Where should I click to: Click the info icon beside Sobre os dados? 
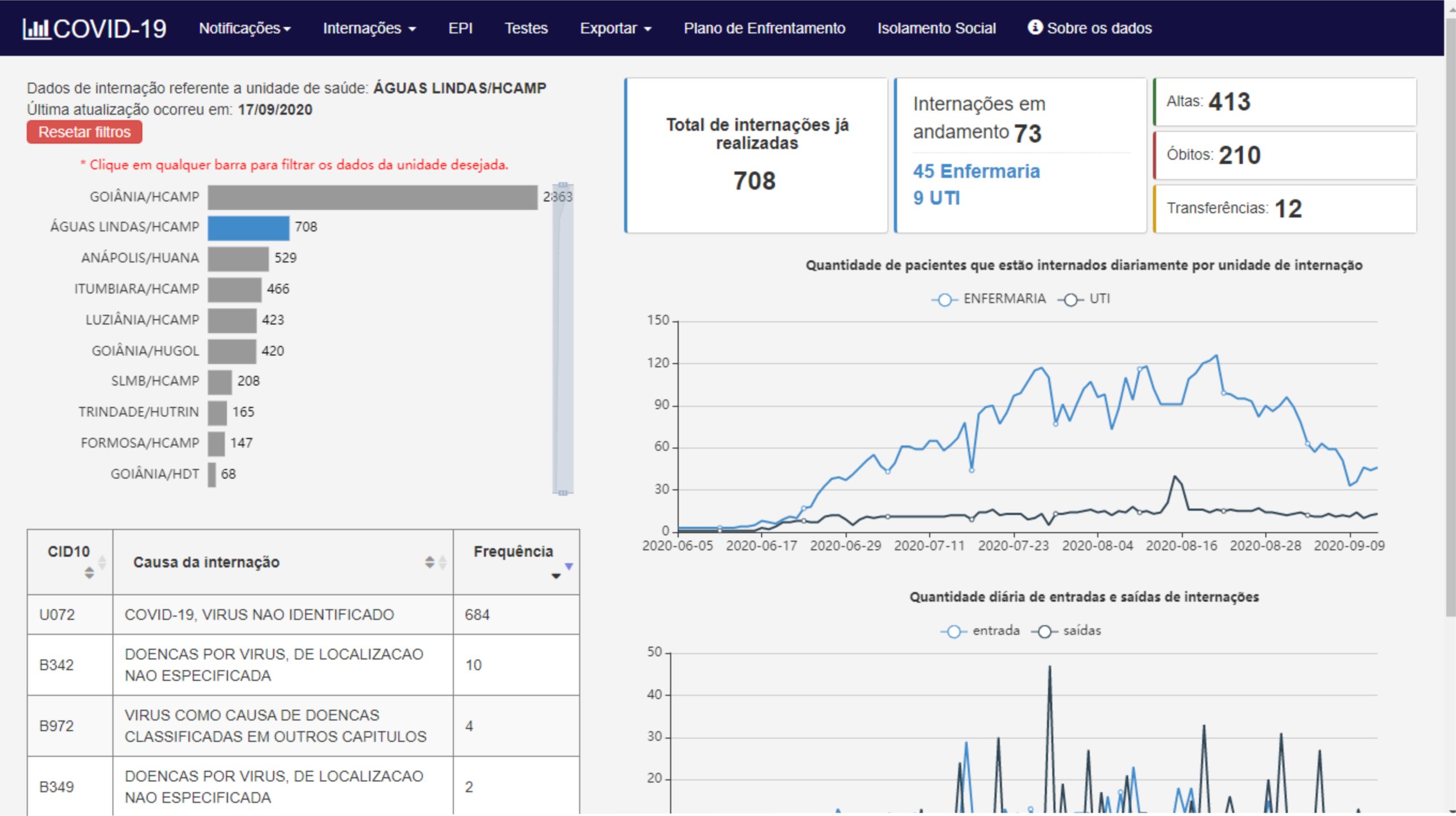point(1035,27)
